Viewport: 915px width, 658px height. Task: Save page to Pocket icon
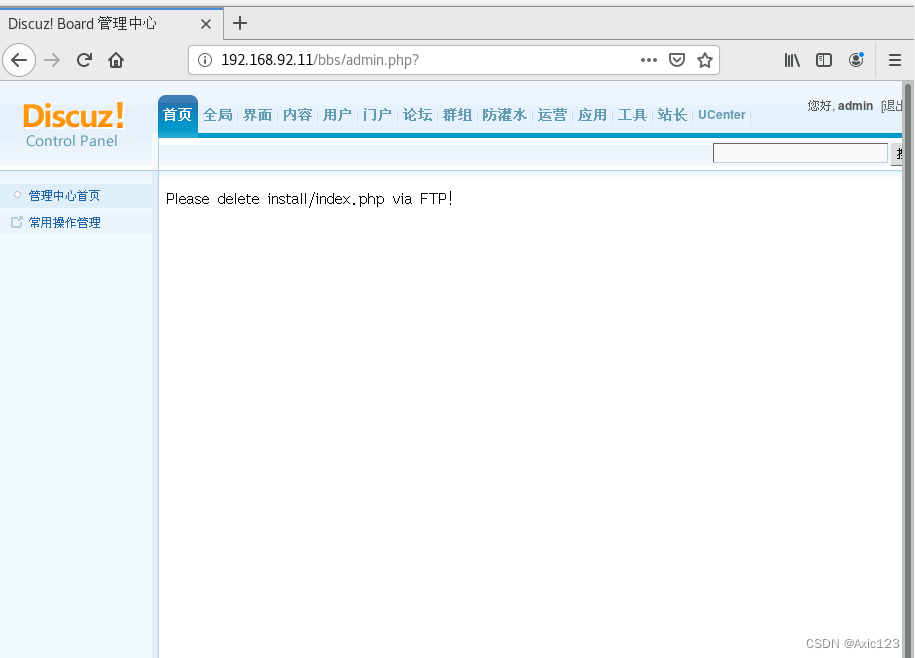[x=676, y=60]
